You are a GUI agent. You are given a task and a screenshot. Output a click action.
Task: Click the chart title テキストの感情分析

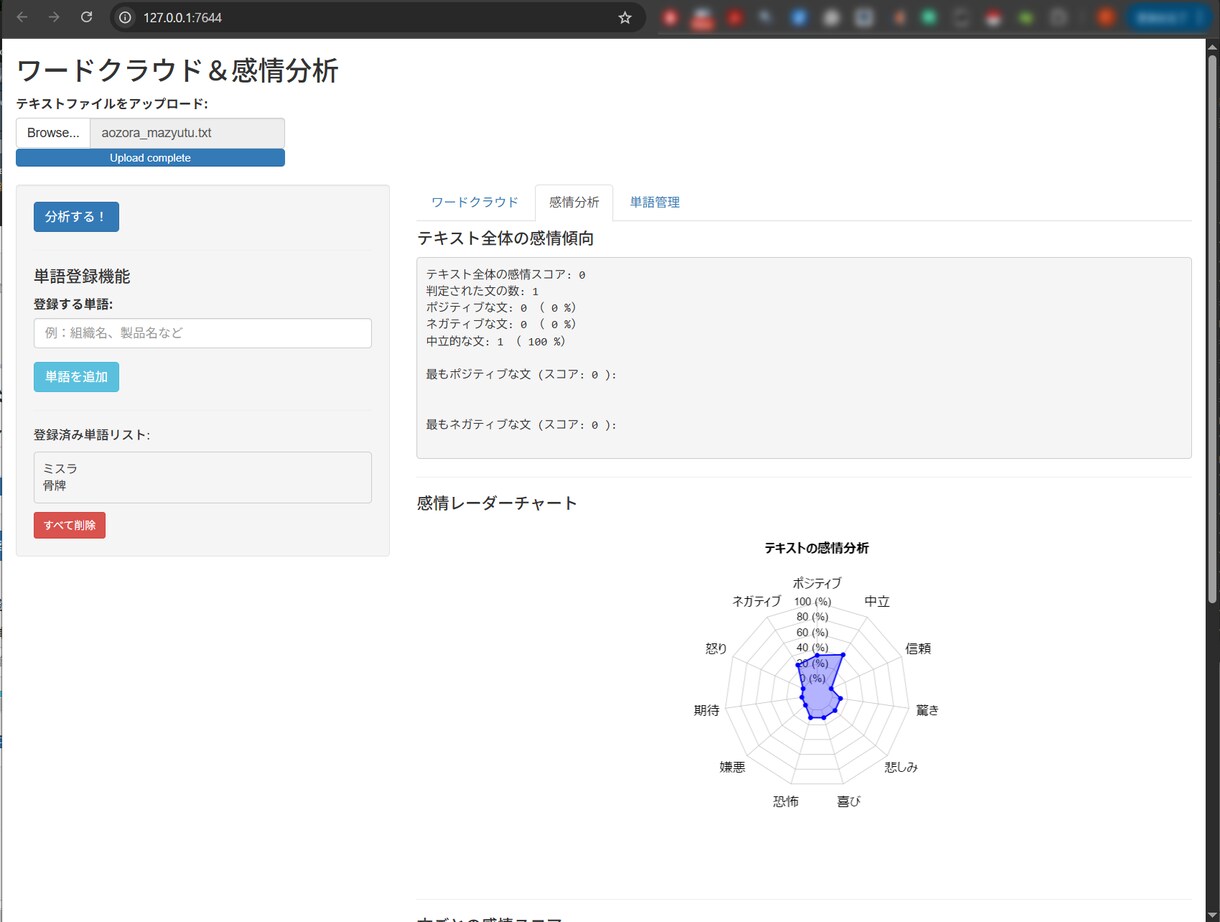pyautogui.click(x=816, y=548)
